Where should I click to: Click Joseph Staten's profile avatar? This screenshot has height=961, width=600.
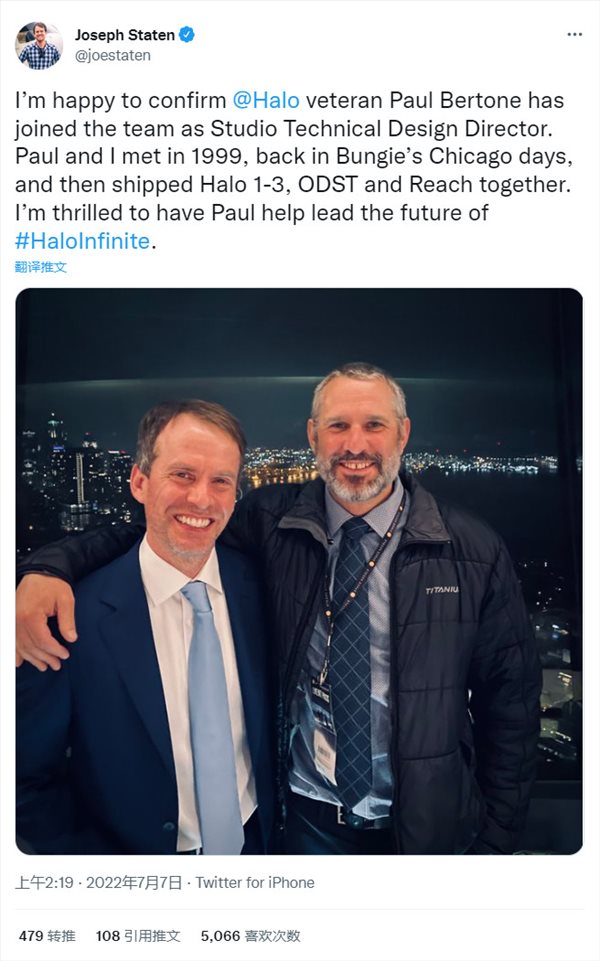(39, 45)
